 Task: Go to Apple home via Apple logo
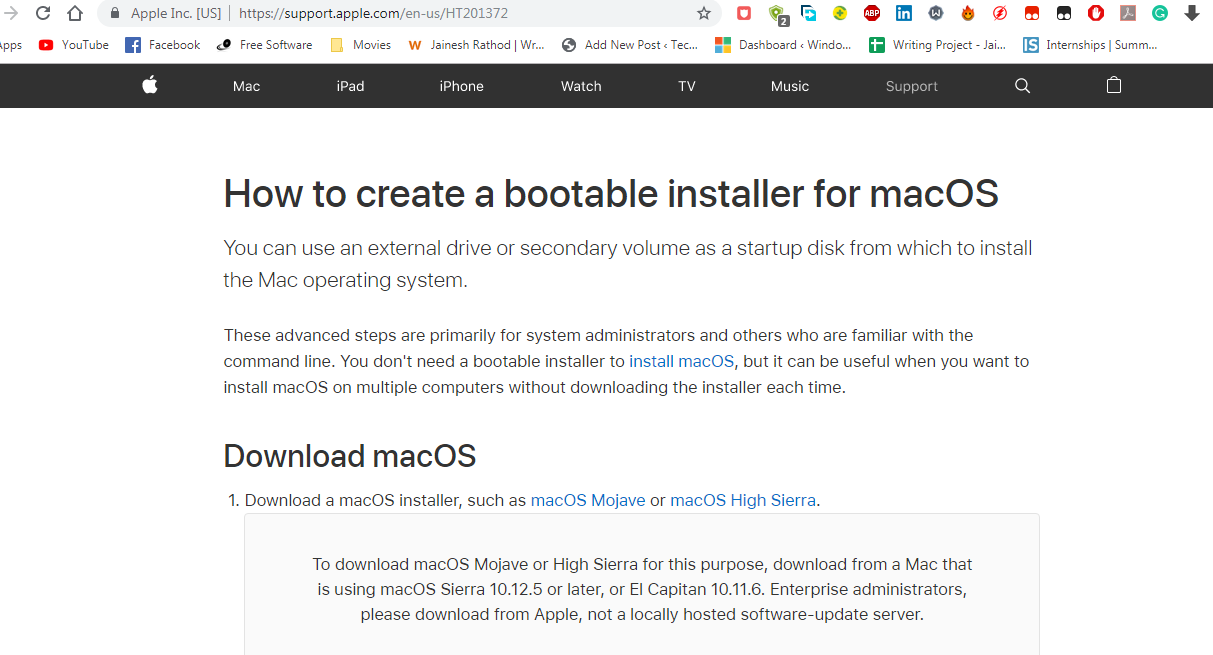[x=150, y=85]
